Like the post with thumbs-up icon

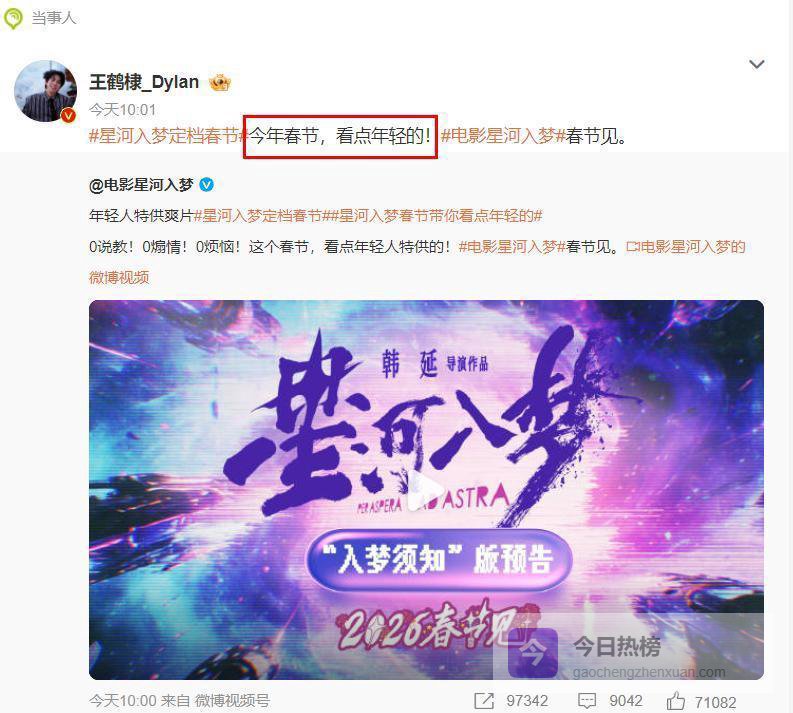[x=676, y=701]
